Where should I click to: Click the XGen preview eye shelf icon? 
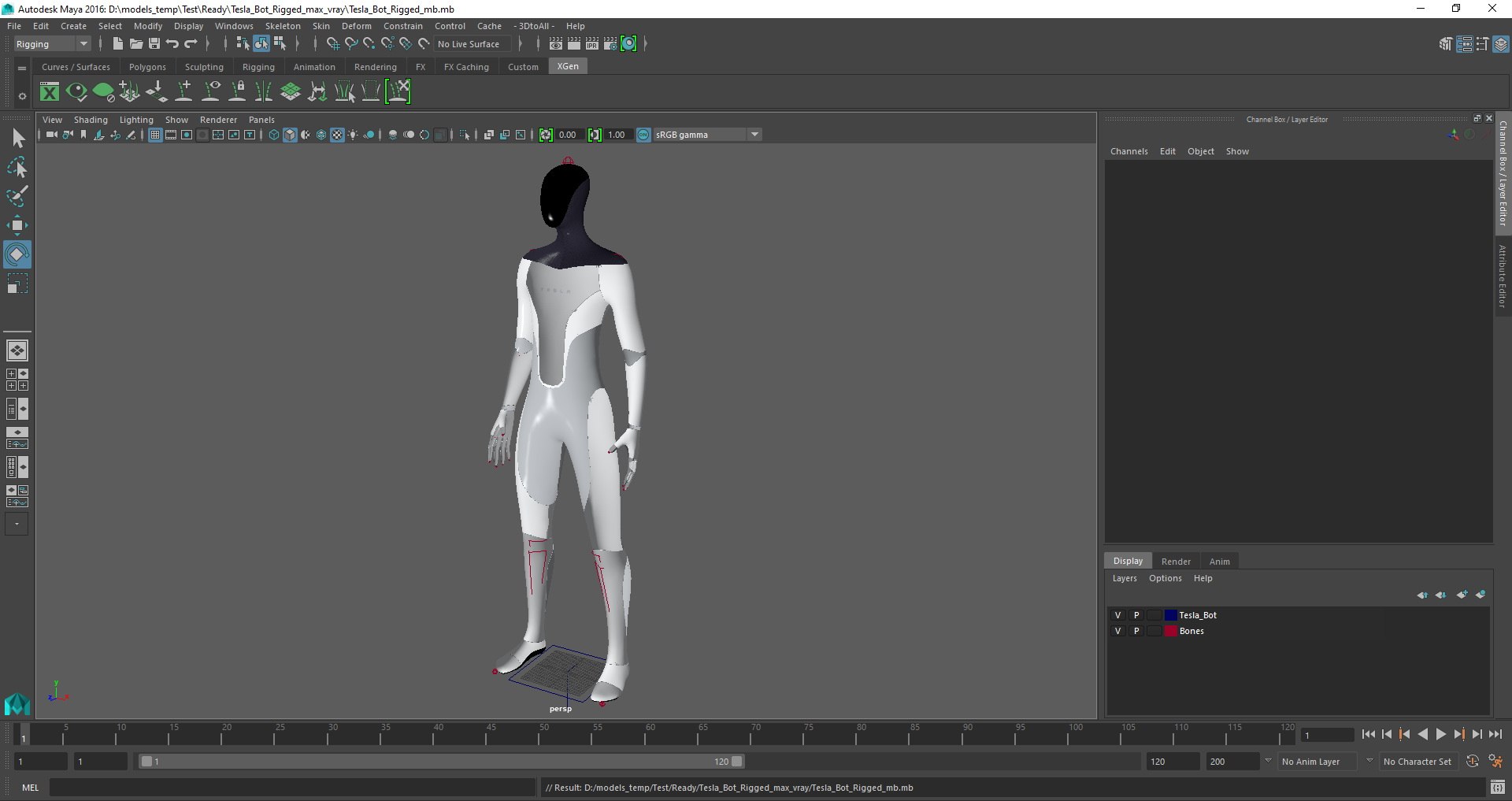[x=76, y=92]
